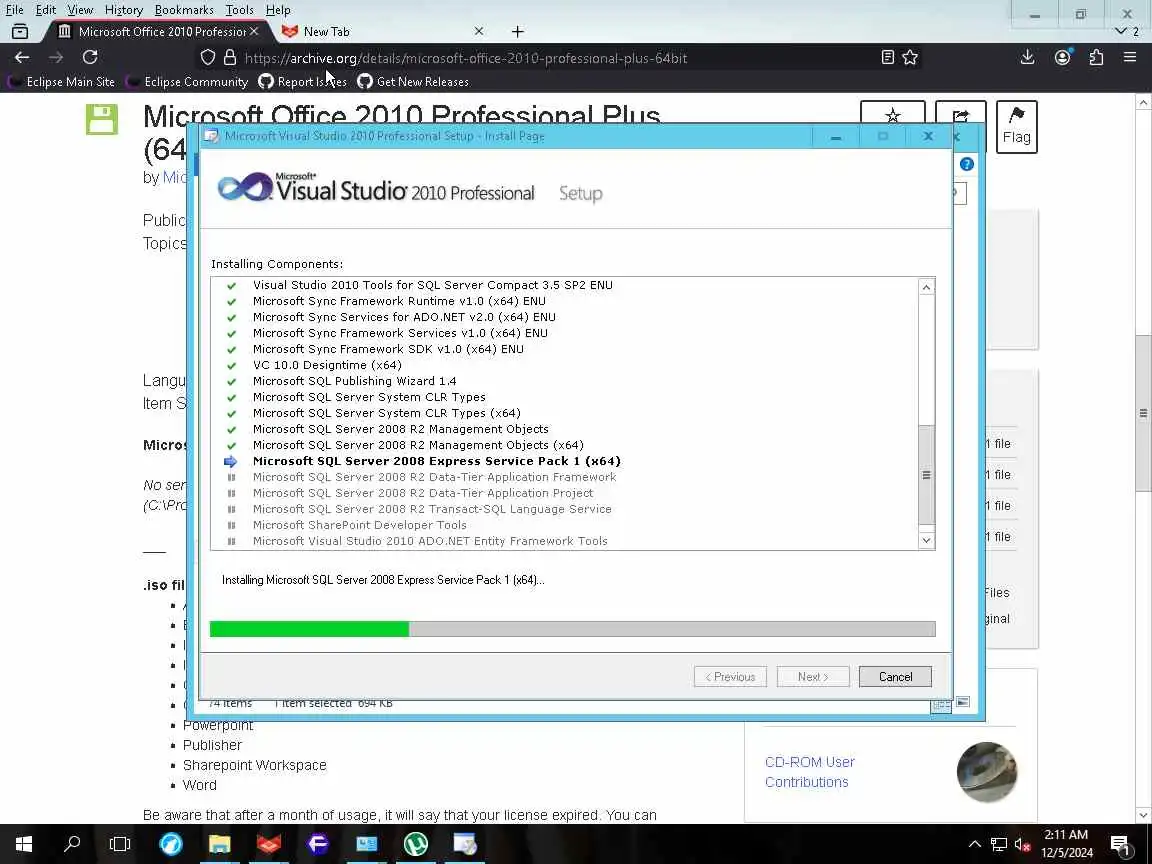This screenshot has width=1152, height=864.
Task: Open File Explorer from taskbar
Action: click(220, 844)
